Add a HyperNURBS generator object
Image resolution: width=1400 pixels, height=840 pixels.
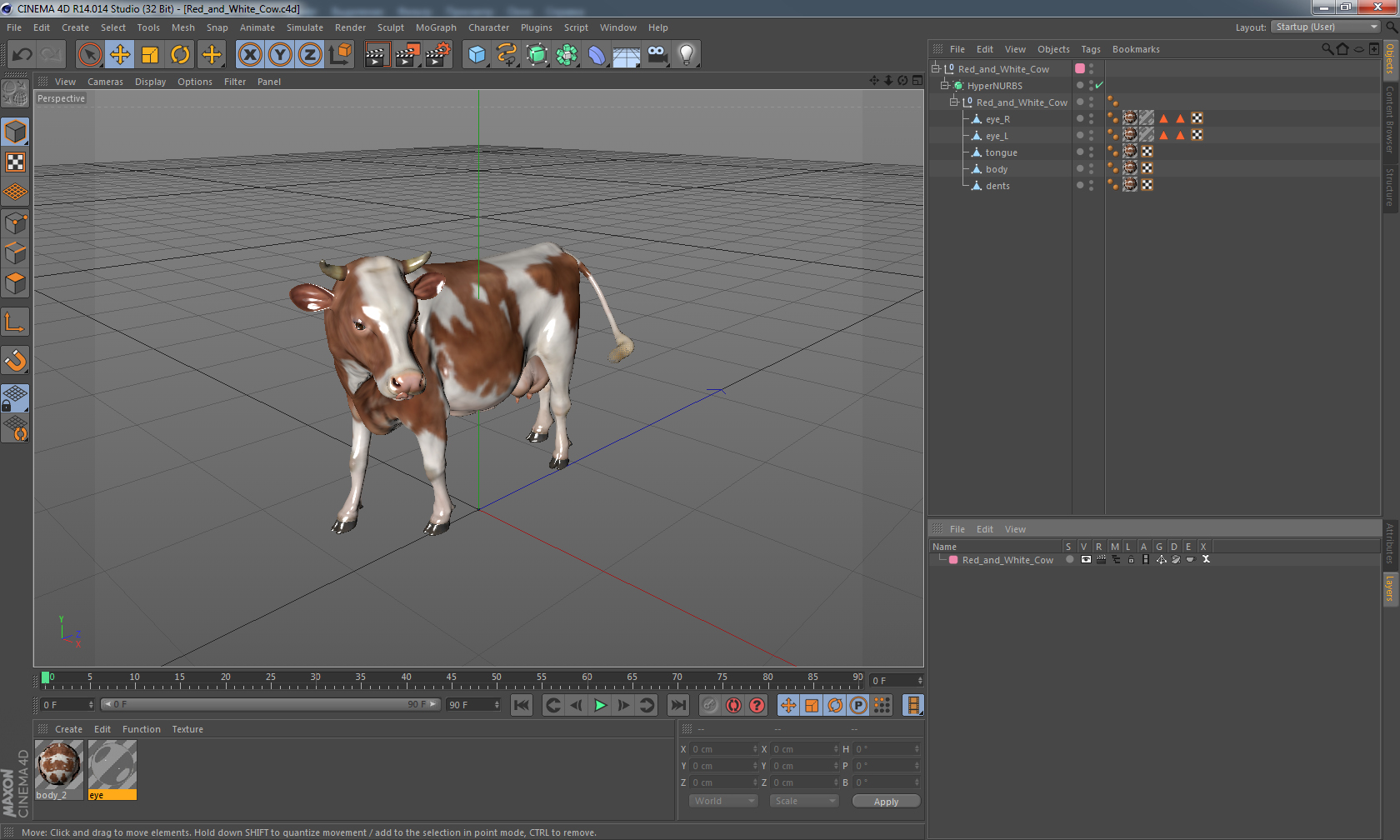[537, 55]
